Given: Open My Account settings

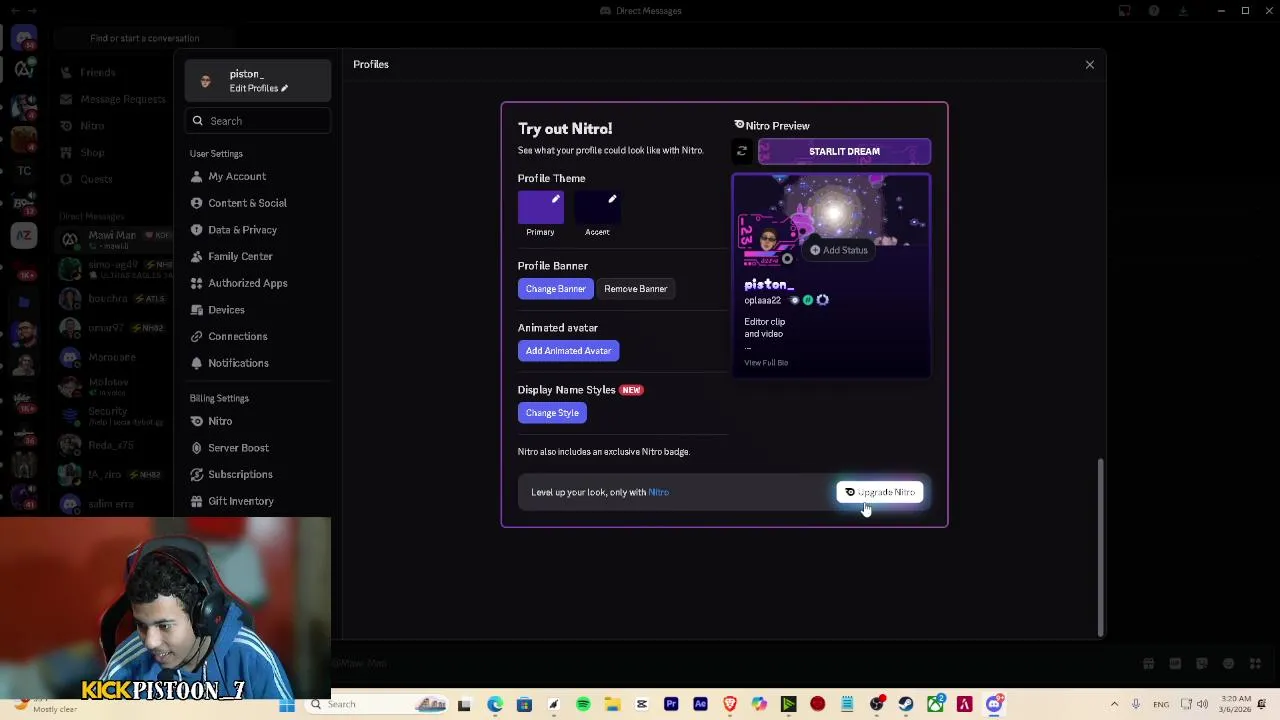Looking at the screenshot, I should click(x=257, y=177).
